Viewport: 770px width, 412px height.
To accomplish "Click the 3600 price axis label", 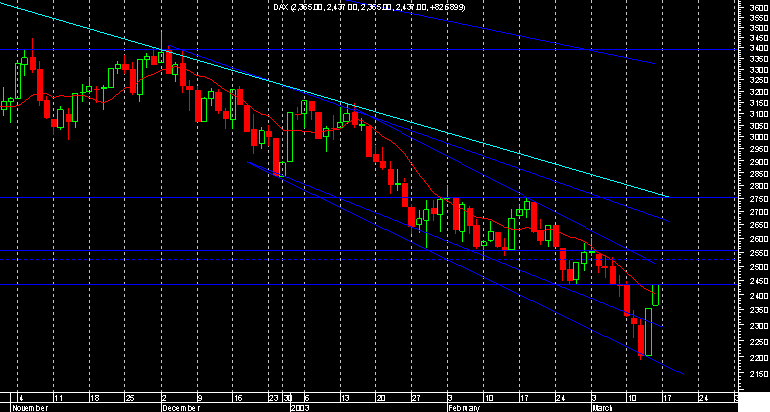I will (759, 7).
